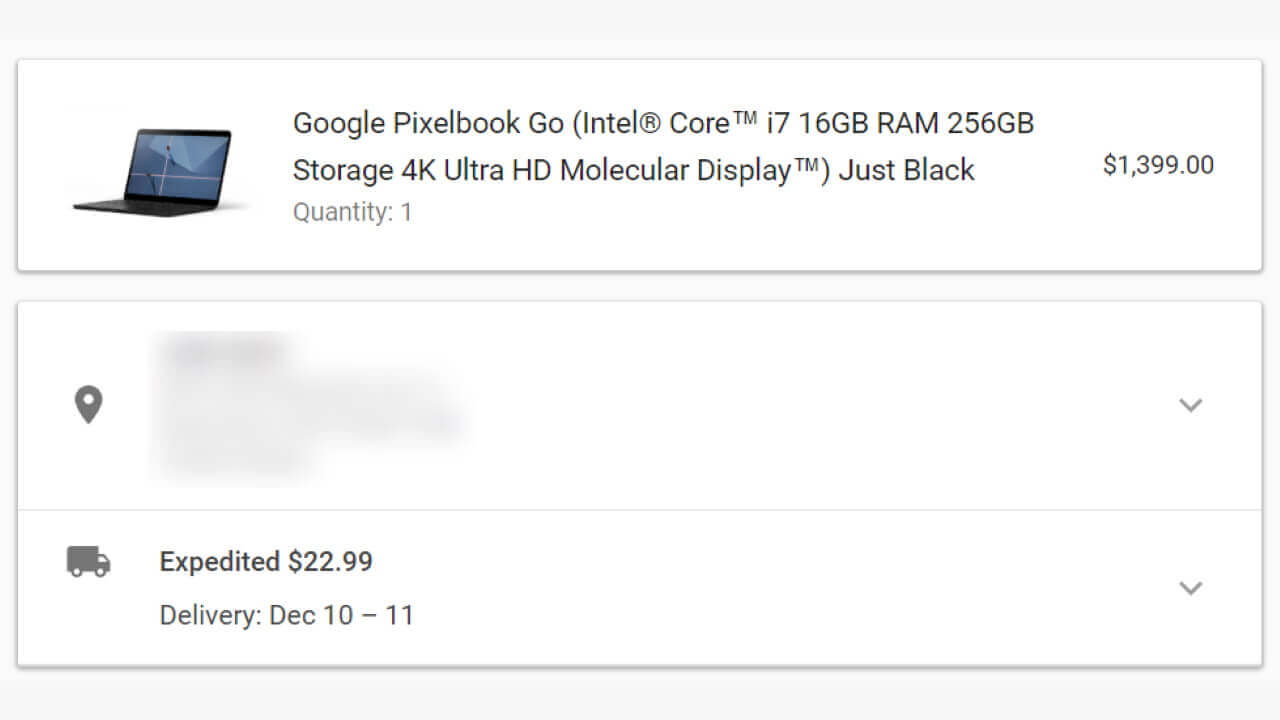Select the Expedited $22.99 shipping label

tap(266, 561)
